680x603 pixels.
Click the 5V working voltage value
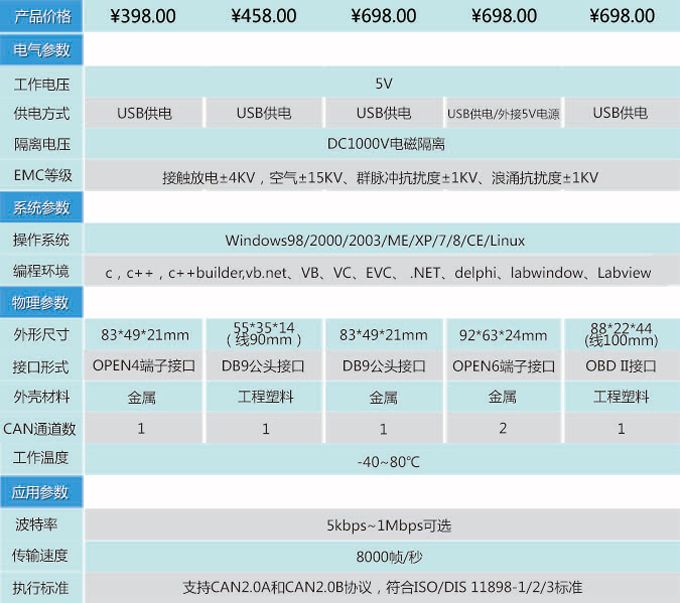click(383, 83)
